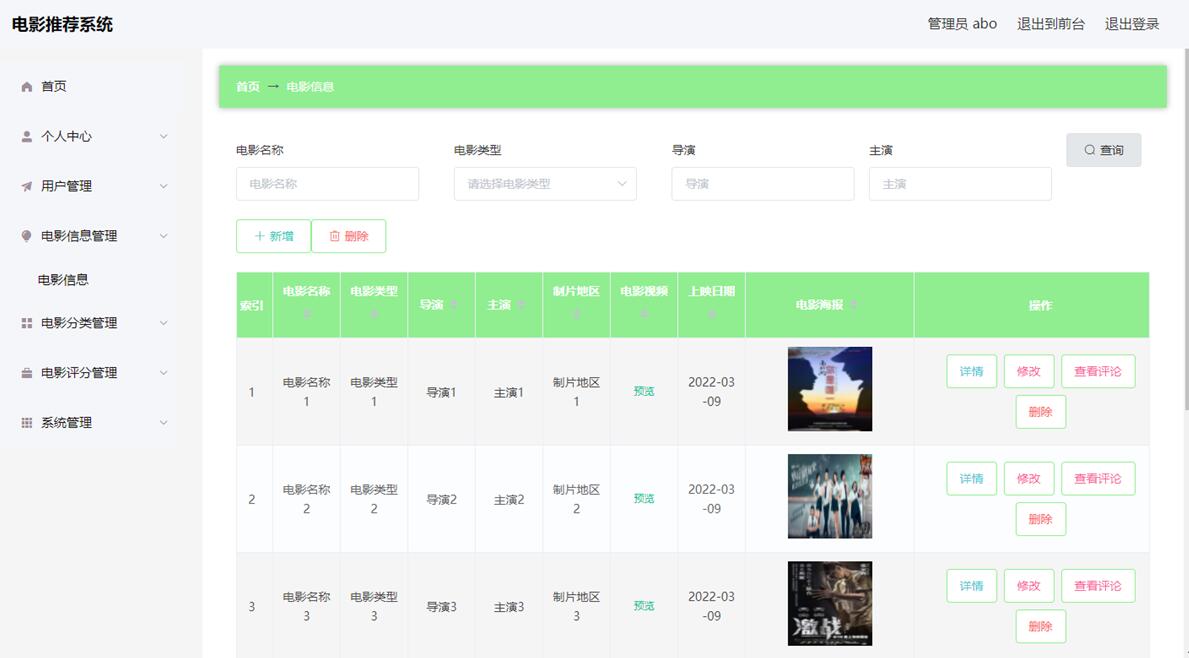The width and height of the screenshot is (1189, 658).
Task: Click the 查询 search button
Action: pos(1103,150)
